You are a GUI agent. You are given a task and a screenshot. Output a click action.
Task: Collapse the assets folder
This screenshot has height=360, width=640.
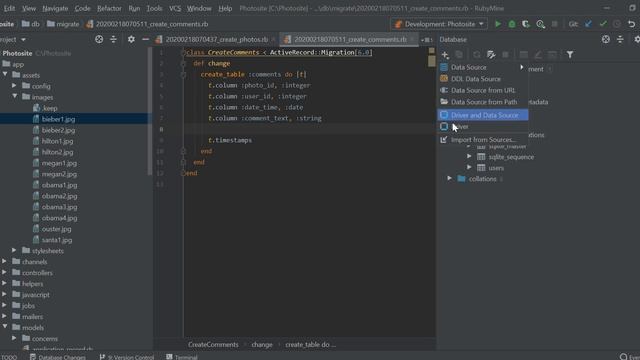click(5, 75)
